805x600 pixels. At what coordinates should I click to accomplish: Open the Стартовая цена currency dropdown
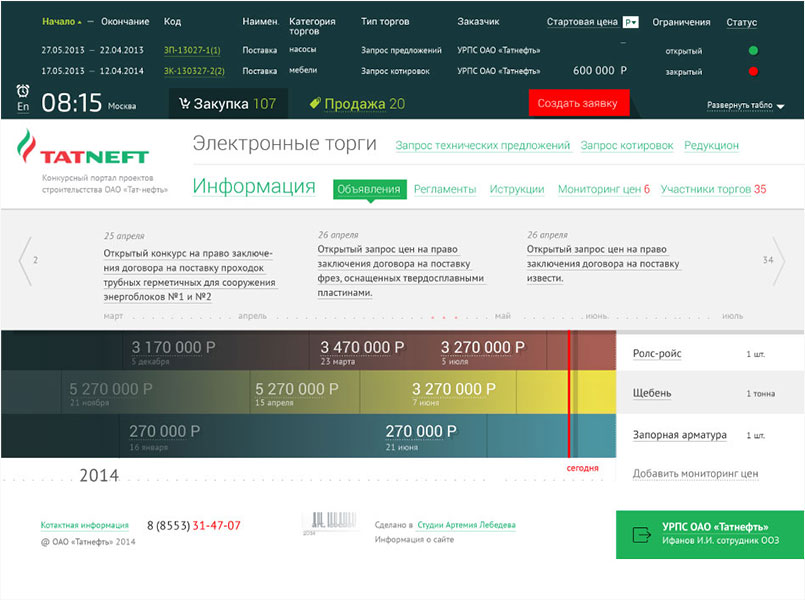[x=630, y=22]
